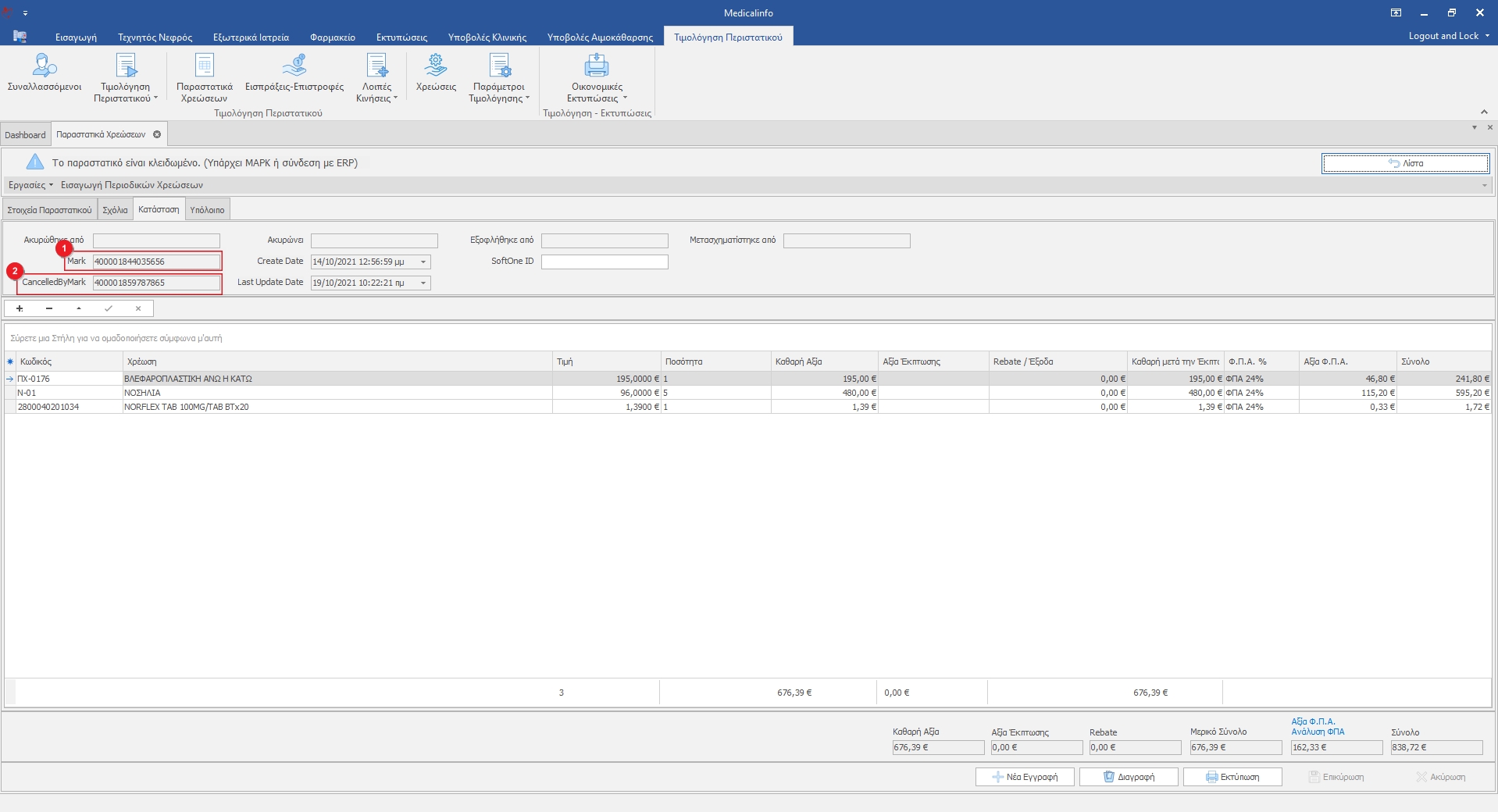Click the checkmark icon in the grid navigator
1498x812 pixels.
pyautogui.click(x=109, y=308)
